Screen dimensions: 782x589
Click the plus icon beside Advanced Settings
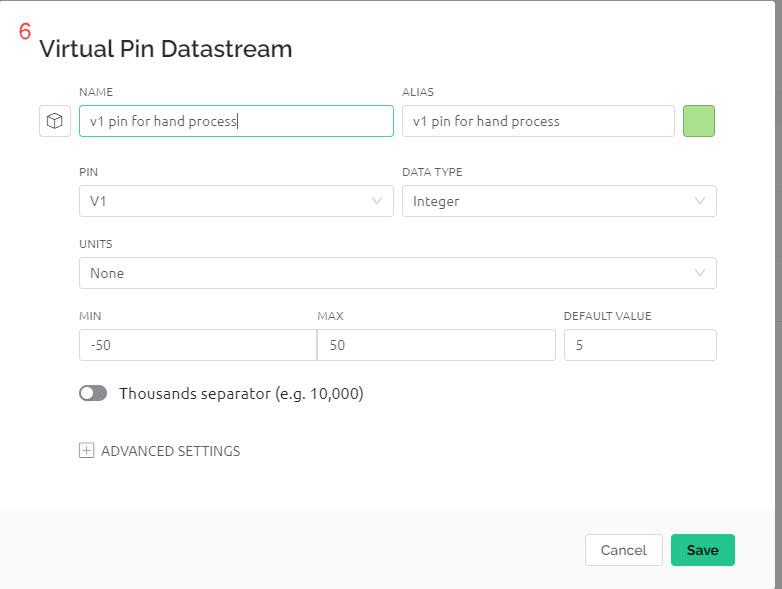pyautogui.click(x=86, y=451)
